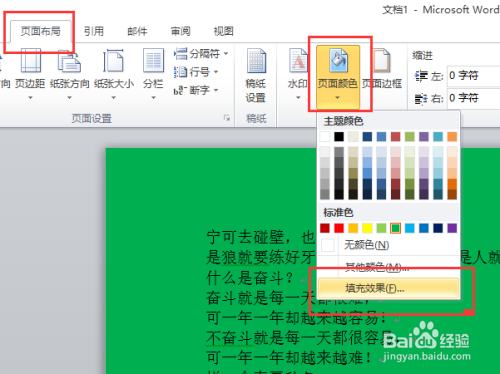Switch to the 引用 tab
The height and width of the screenshot is (374, 500).
point(94,31)
